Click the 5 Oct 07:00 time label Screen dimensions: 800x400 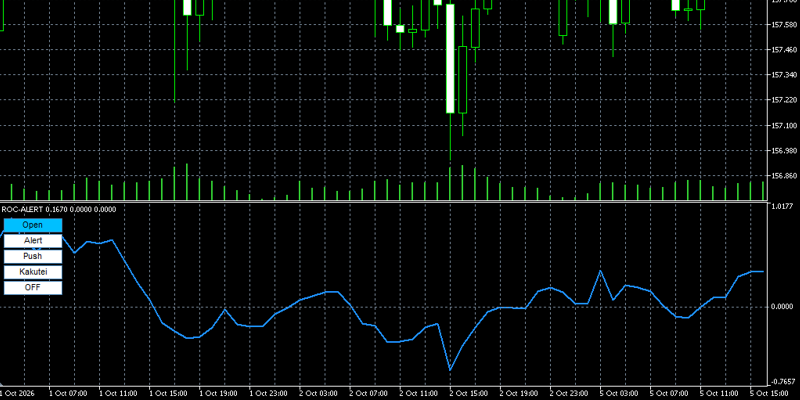668,393
